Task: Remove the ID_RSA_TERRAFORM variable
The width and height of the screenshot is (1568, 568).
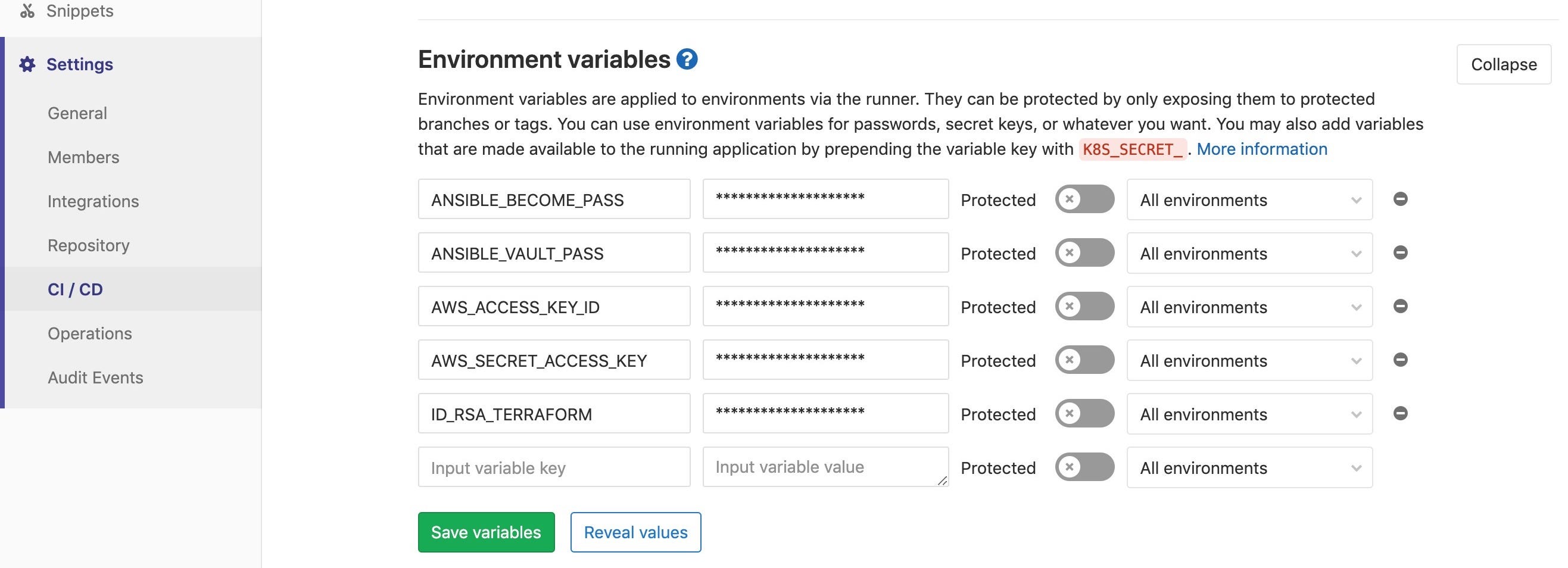Action: click(x=1401, y=413)
